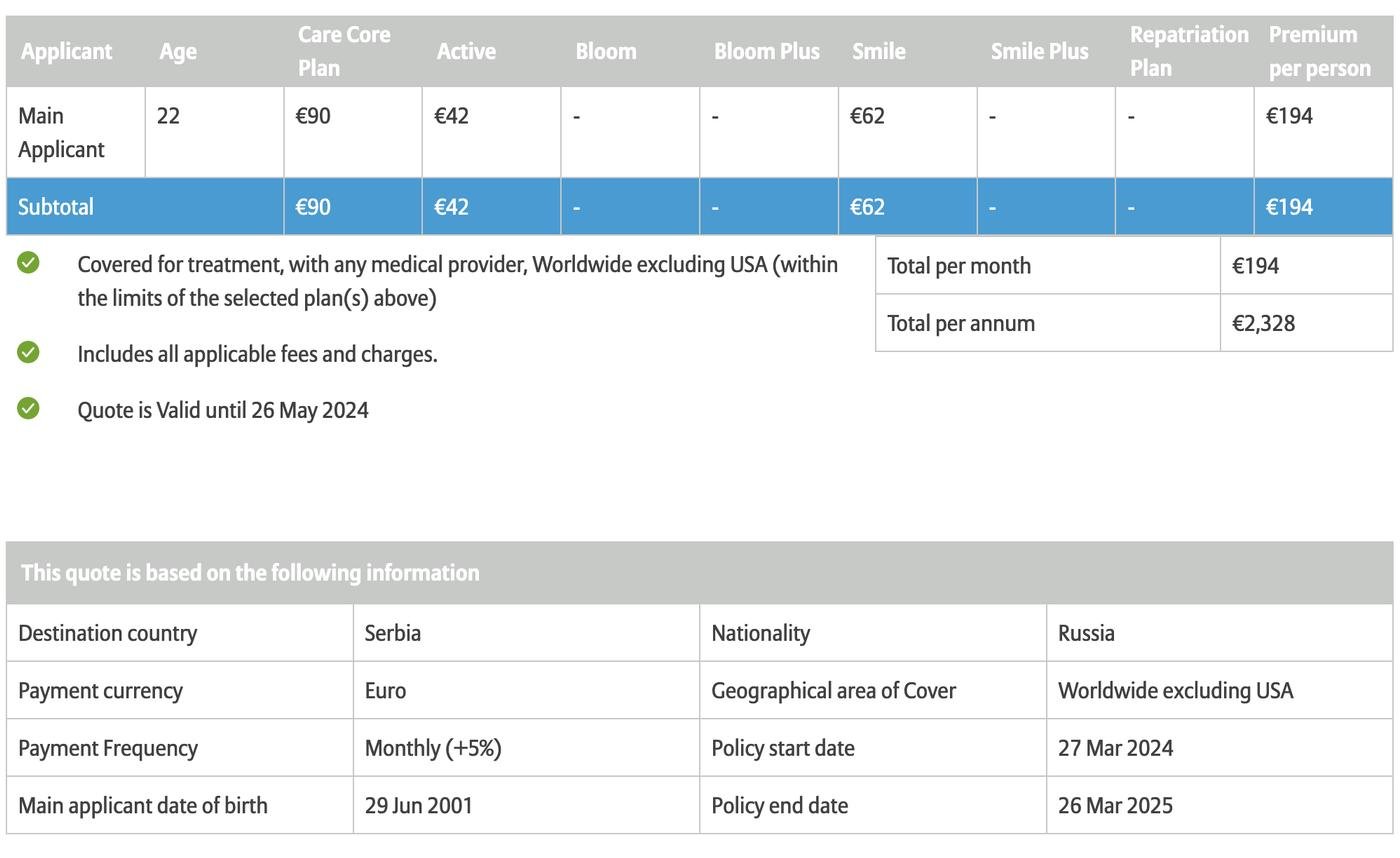1400x858 pixels.
Task: Select the 'Applicant' column header
Action: pos(66,51)
